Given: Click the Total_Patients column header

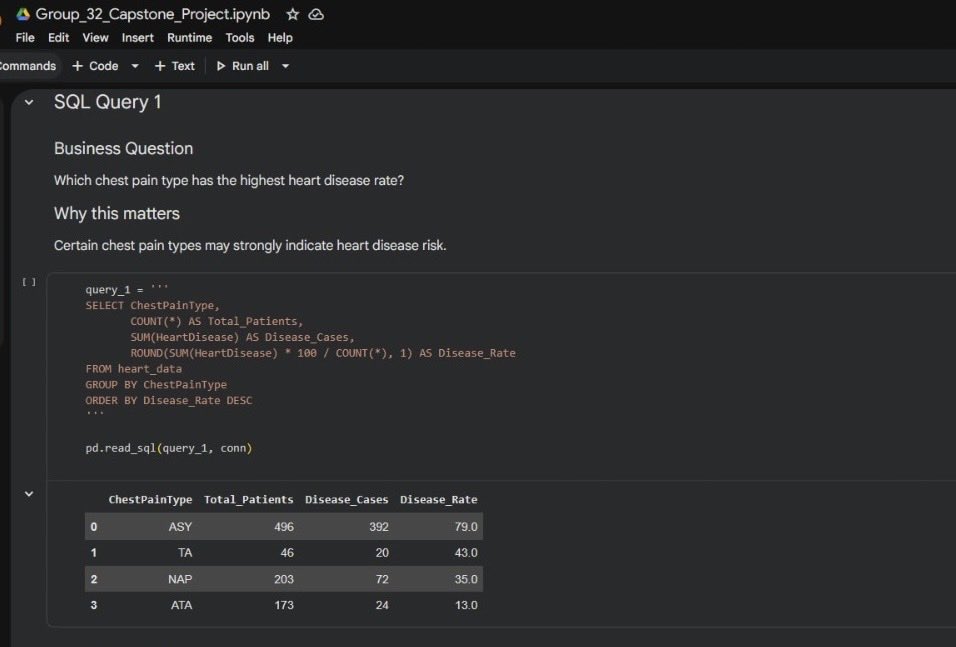Looking at the screenshot, I should [248, 499].
